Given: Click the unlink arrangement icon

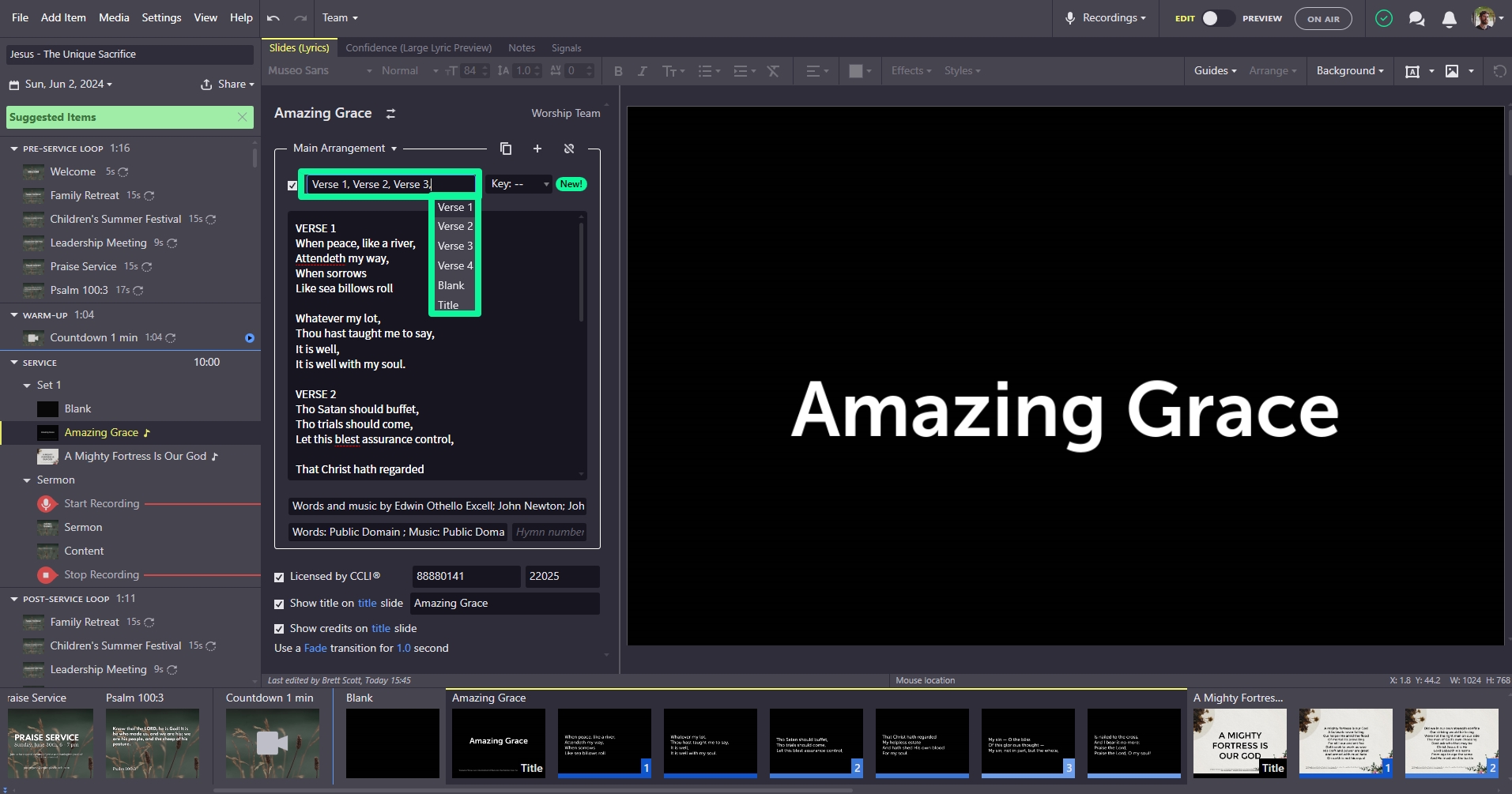Looking at the screenshot, I should pyautogui.click(x=569, y=149).
